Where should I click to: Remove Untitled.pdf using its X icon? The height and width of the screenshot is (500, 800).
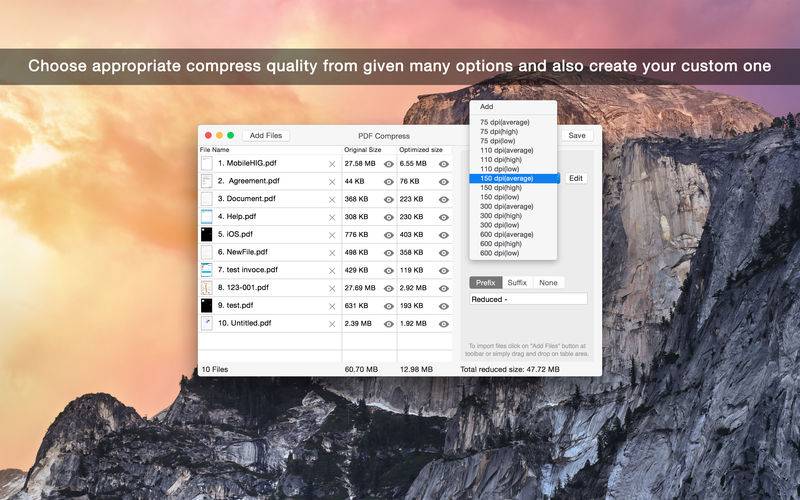click(x=332, y=324)
